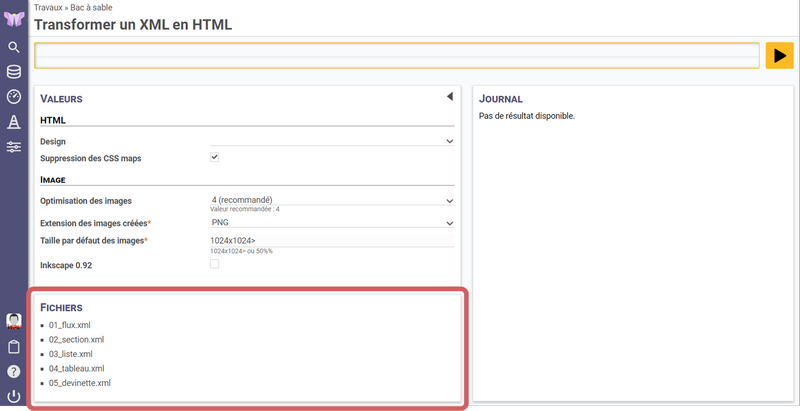
Task: Open the user avatar in the sidebar
Action: pyautogui.click(x=14, y=321)
